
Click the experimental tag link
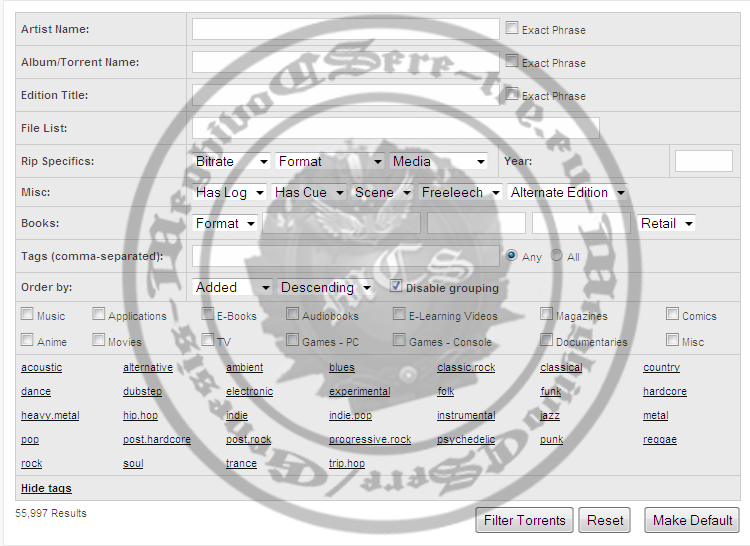pyautogui.click(x=360, y=392)
